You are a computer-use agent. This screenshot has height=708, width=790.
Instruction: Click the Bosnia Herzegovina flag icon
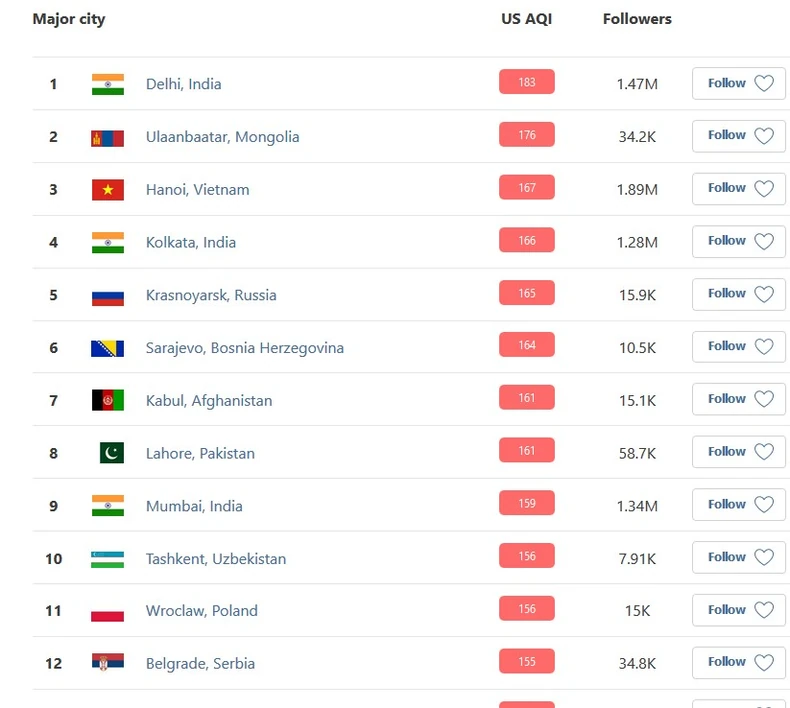tap(107, 348)
